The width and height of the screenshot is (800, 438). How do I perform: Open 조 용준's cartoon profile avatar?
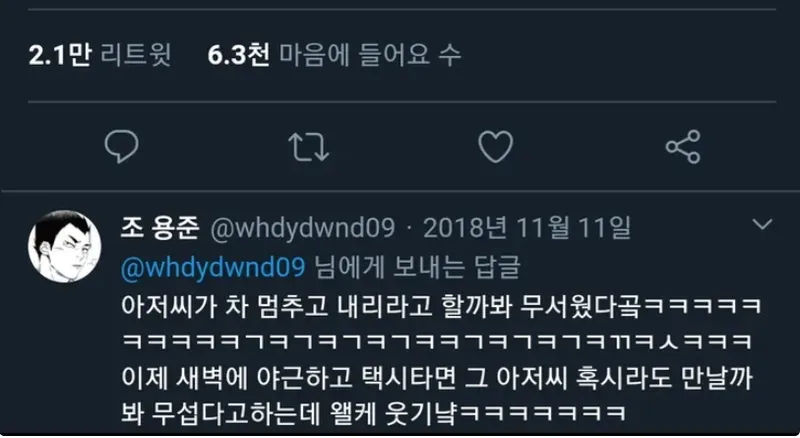(x=65, y=246)
